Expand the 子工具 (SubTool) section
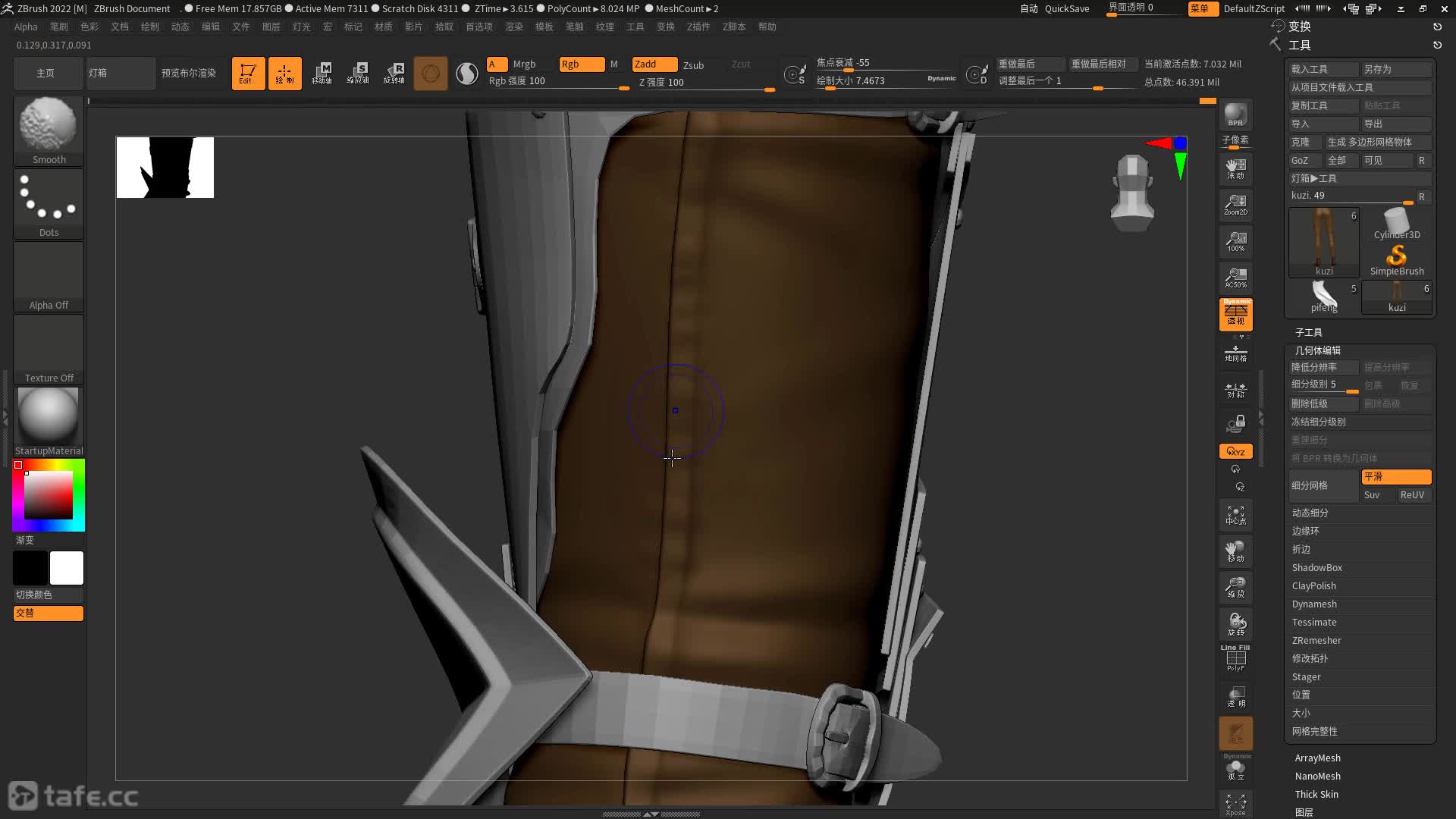 (x=1308, y=332)
